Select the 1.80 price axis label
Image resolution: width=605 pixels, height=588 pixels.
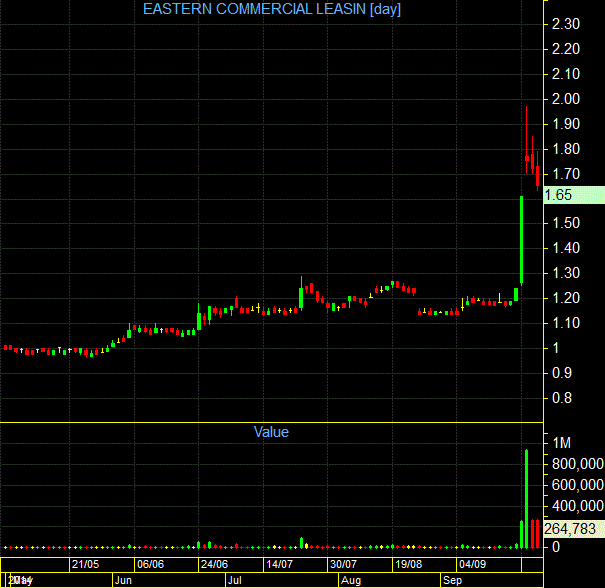point(566,149)
